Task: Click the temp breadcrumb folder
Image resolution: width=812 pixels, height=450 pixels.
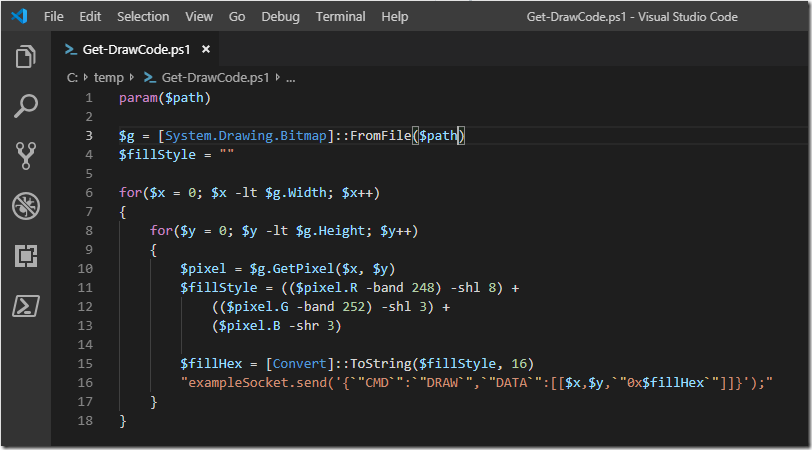Action: click(109, 78)
